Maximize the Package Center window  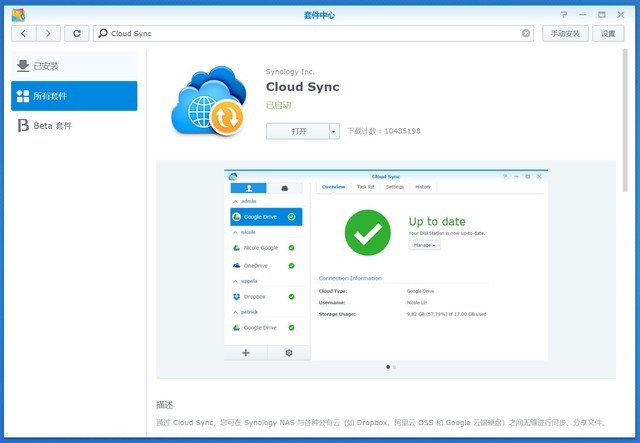[x=602, y=15]
